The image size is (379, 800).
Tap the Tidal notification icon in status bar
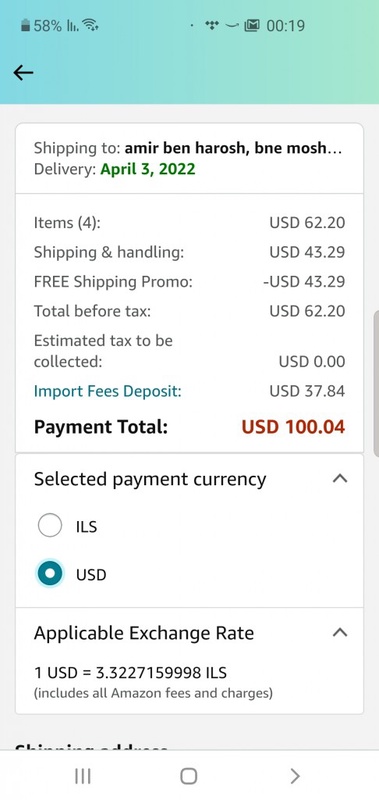tap(212, 25)
